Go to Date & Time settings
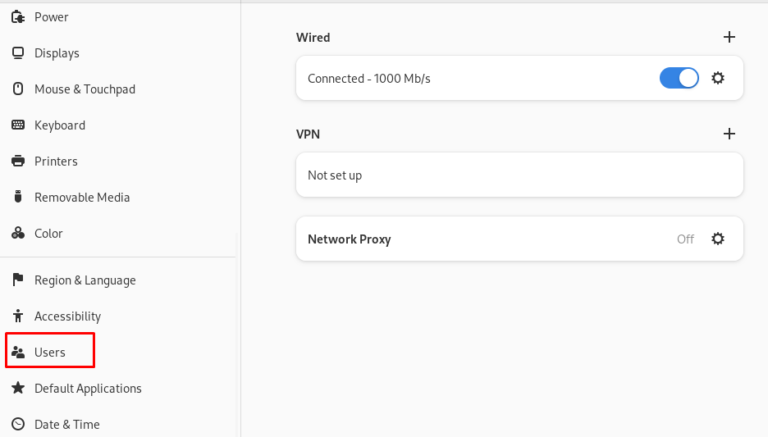This screenshot has height=437, width=768. pyautogui.click(x=66, y=424)
